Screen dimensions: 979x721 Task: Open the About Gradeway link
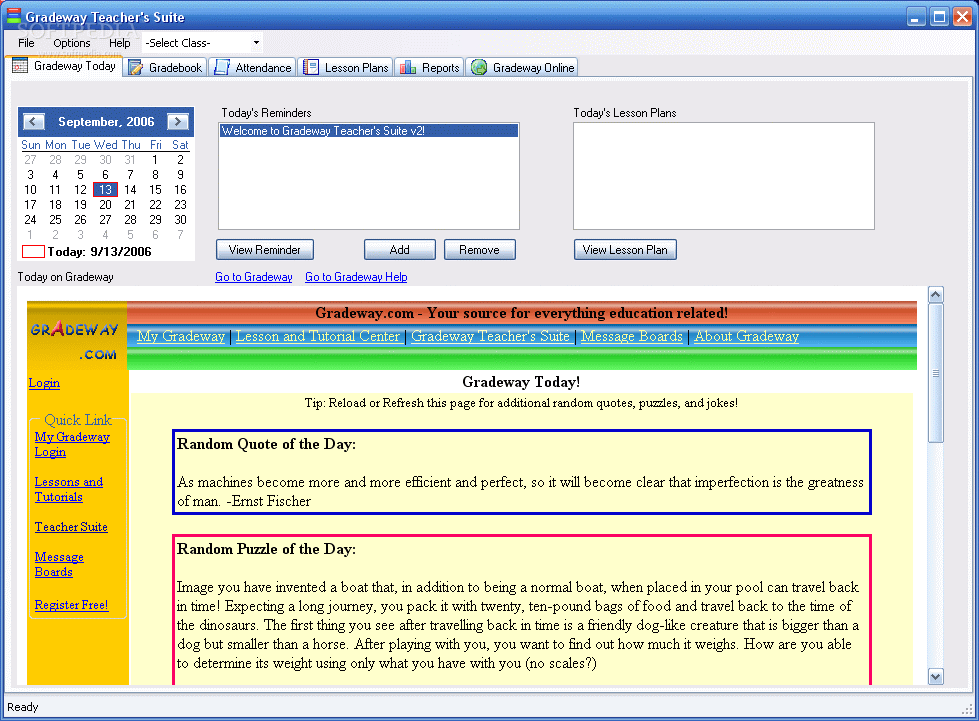pyautogui.click(x=747, y=336)
